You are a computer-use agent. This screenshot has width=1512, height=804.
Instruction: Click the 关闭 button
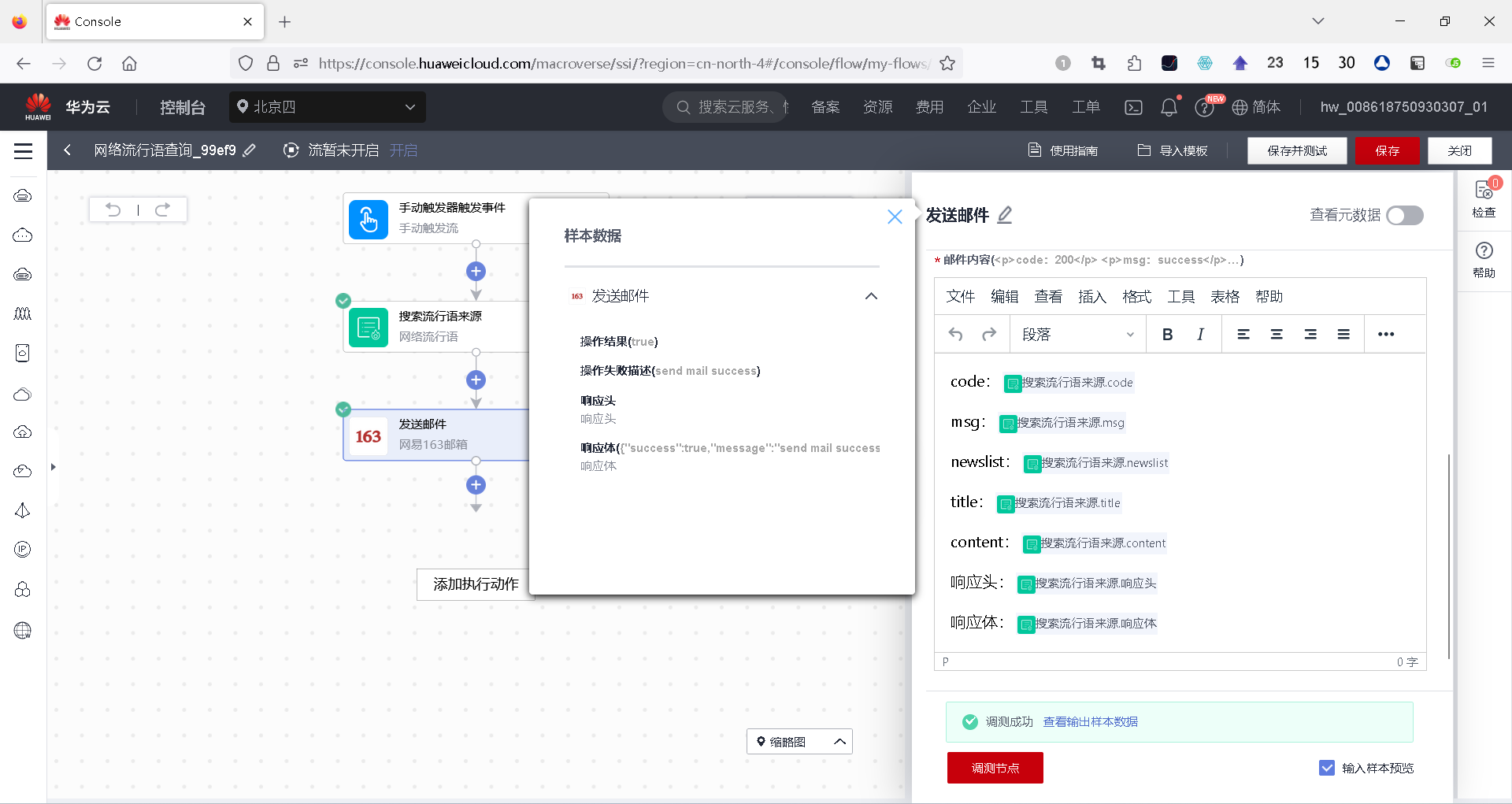click(1460, 150)
